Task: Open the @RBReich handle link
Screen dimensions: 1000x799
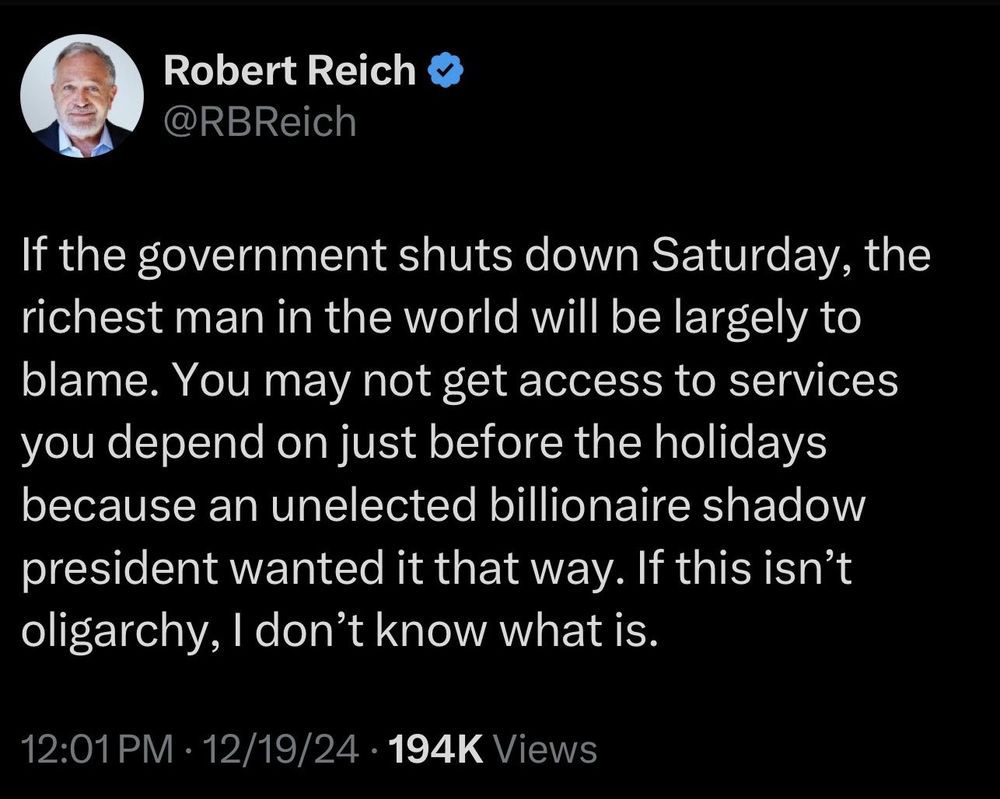Action: tap(260, 121)
